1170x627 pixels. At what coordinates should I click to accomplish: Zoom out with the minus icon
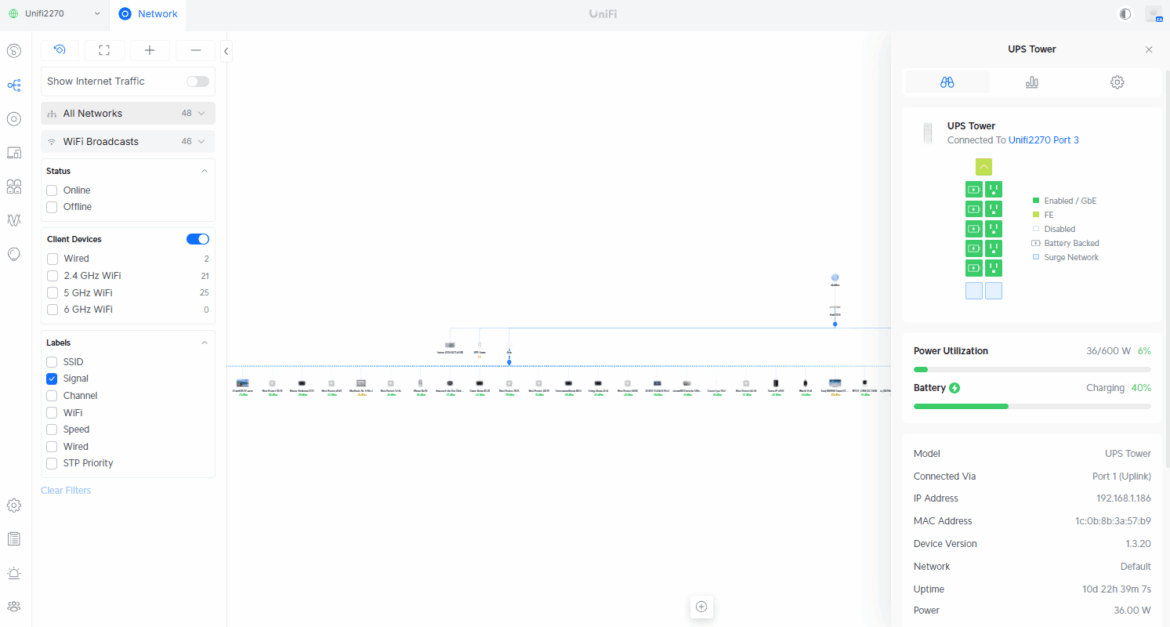tap(195, 50)
